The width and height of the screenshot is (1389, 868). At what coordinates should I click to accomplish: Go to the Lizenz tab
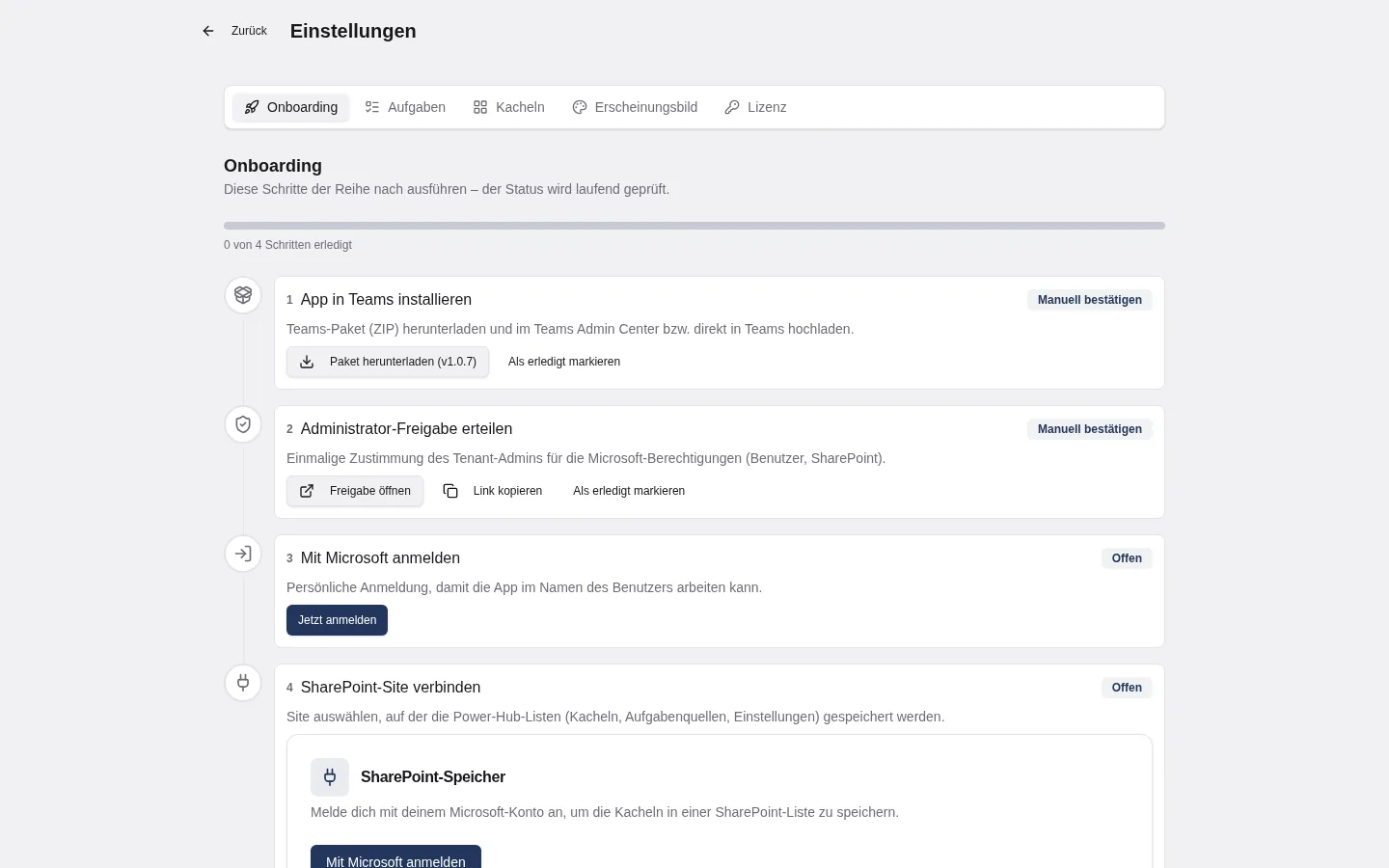[755, 107]
